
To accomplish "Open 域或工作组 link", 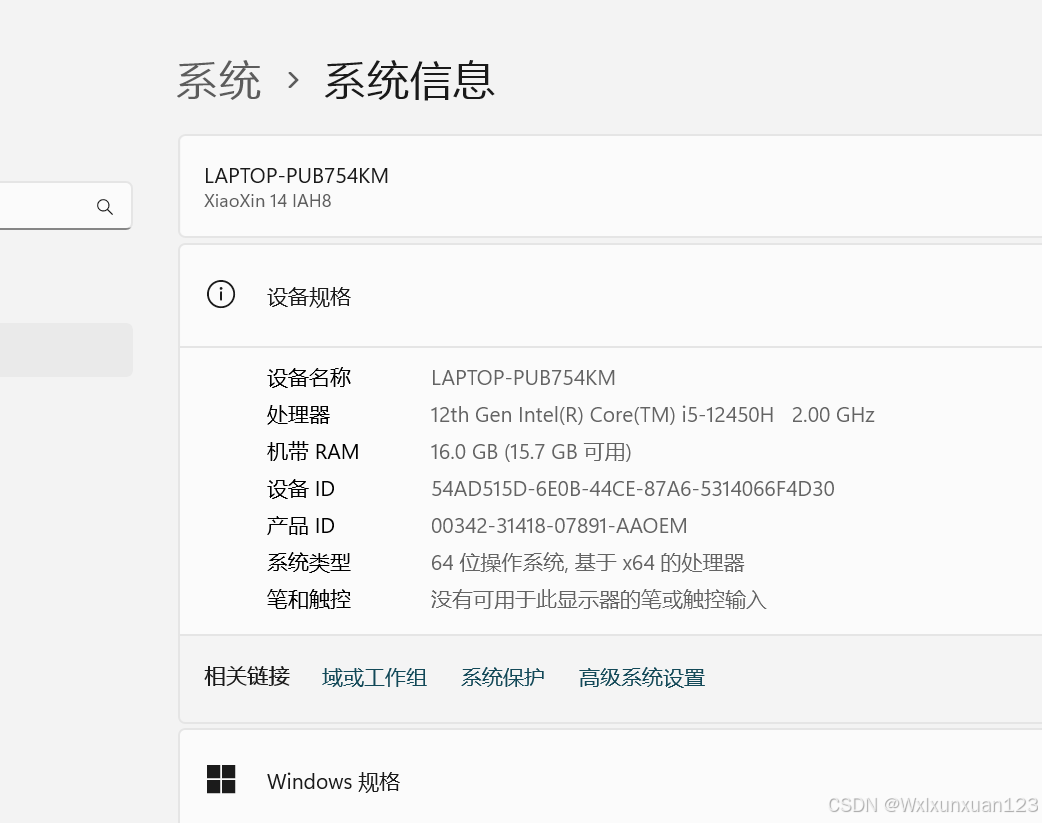I will click(x=374, y=678).
